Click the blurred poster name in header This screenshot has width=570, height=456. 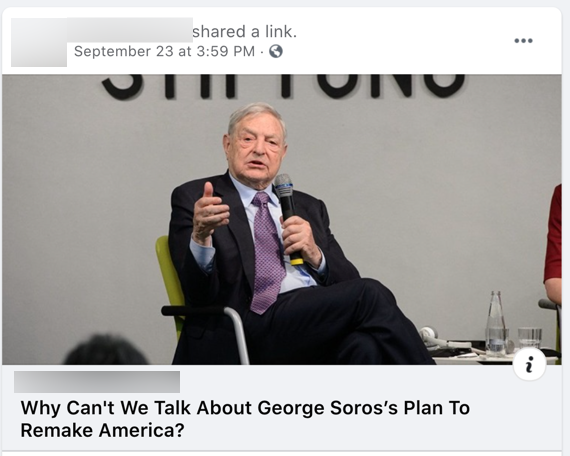pos(130,30)
